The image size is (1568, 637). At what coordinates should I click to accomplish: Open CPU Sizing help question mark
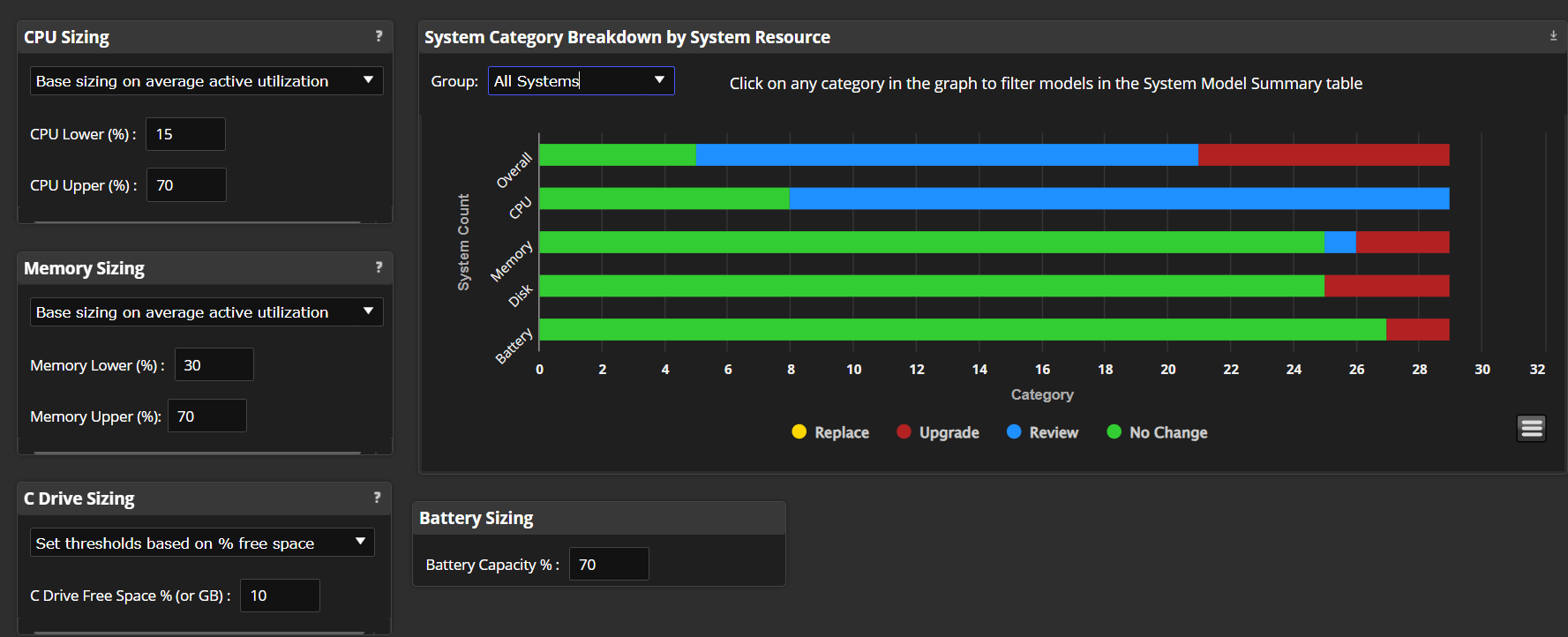(x=379, y=36)
